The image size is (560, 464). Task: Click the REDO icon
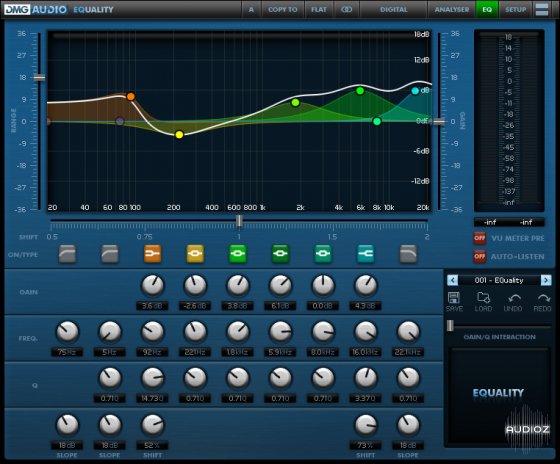pos(542,301)
